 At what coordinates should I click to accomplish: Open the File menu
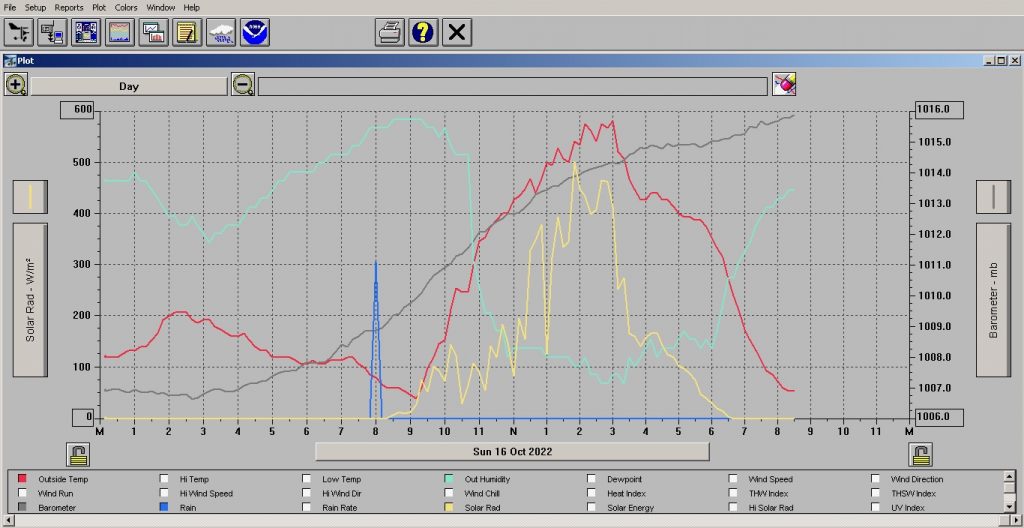point(10,7)
